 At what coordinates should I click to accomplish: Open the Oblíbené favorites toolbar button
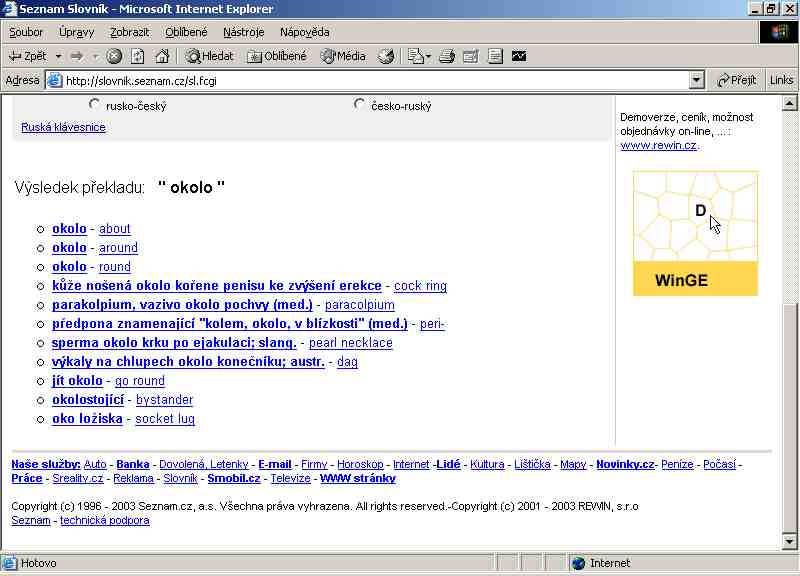coord(277,56)
